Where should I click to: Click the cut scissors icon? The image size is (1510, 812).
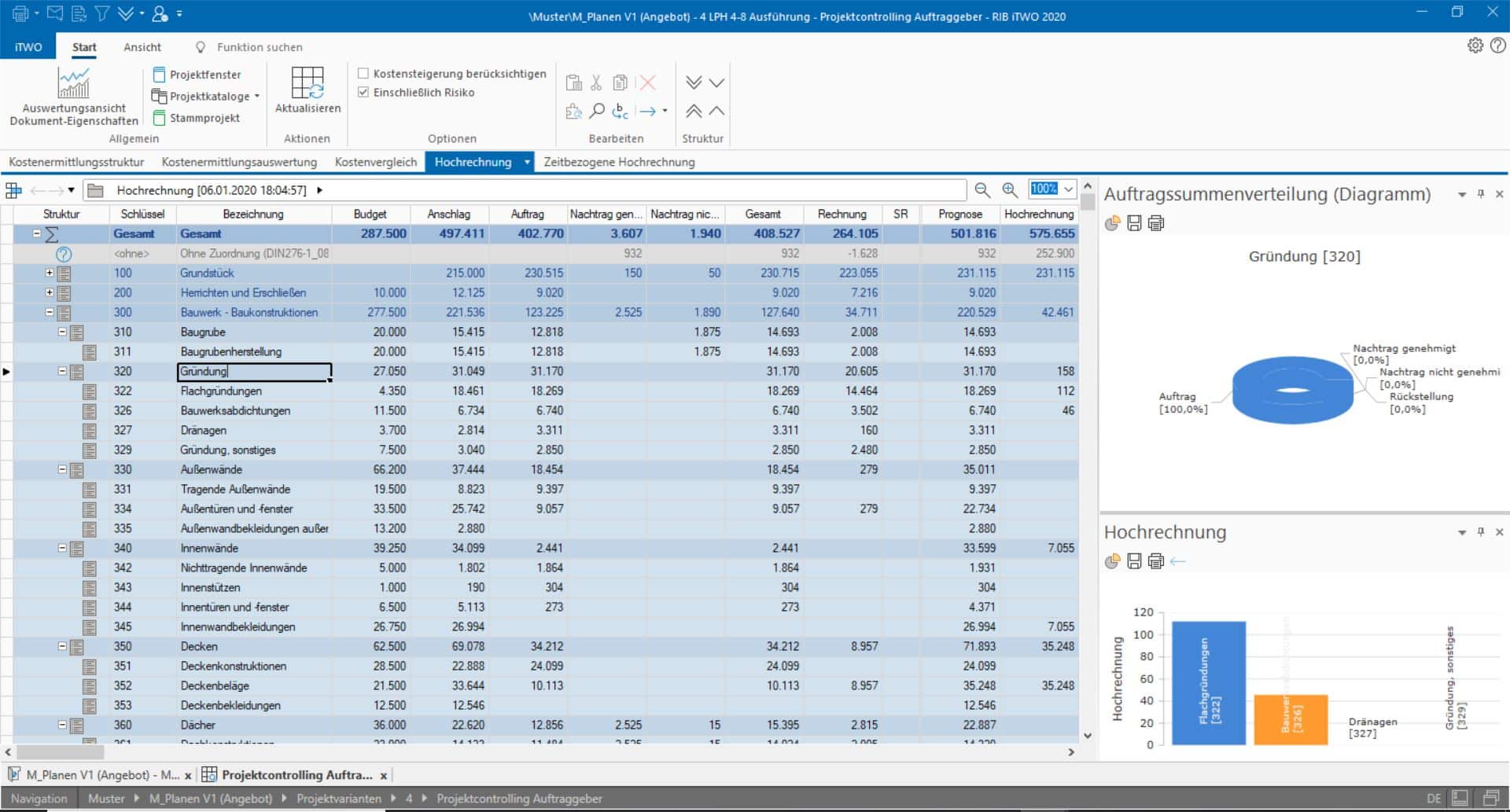tap(596, 83)
